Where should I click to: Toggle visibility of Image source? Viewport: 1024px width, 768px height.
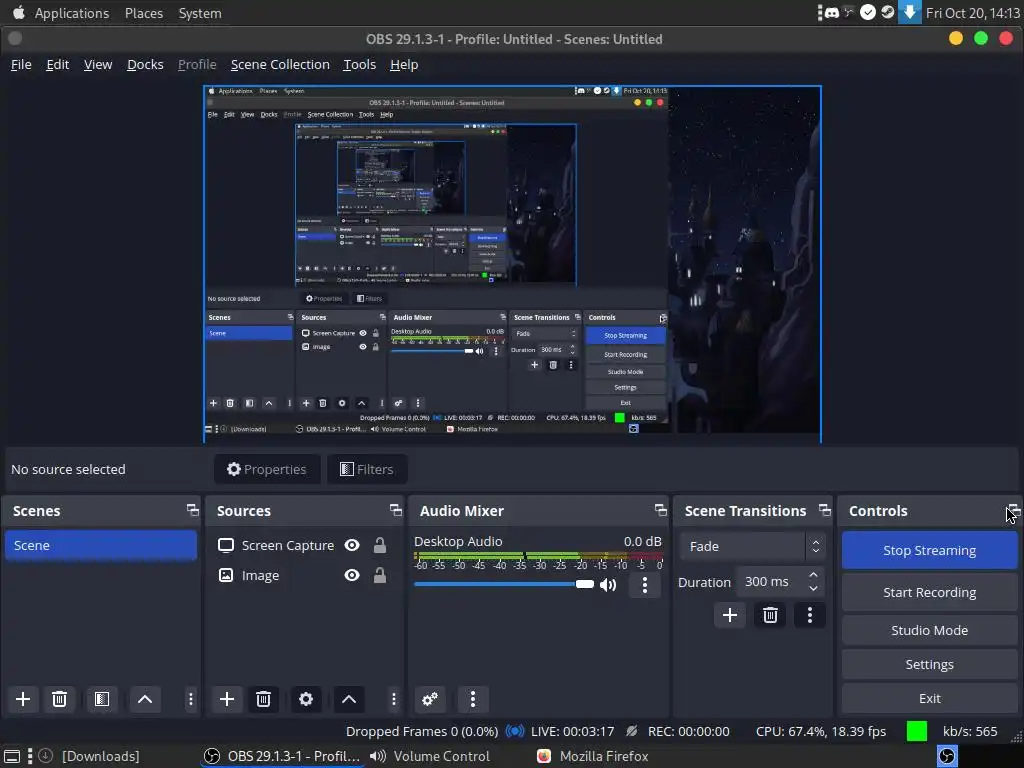coord(352,575)
